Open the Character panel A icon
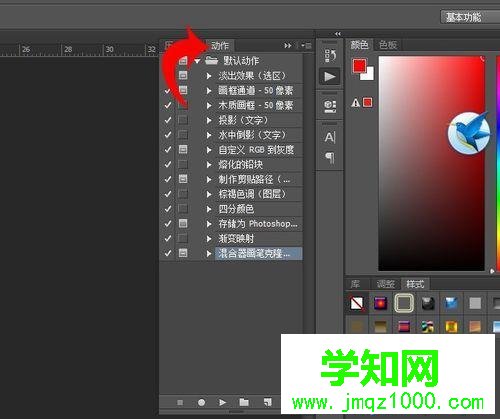Viewport: 500px width, 419px height. click(330, 137)
